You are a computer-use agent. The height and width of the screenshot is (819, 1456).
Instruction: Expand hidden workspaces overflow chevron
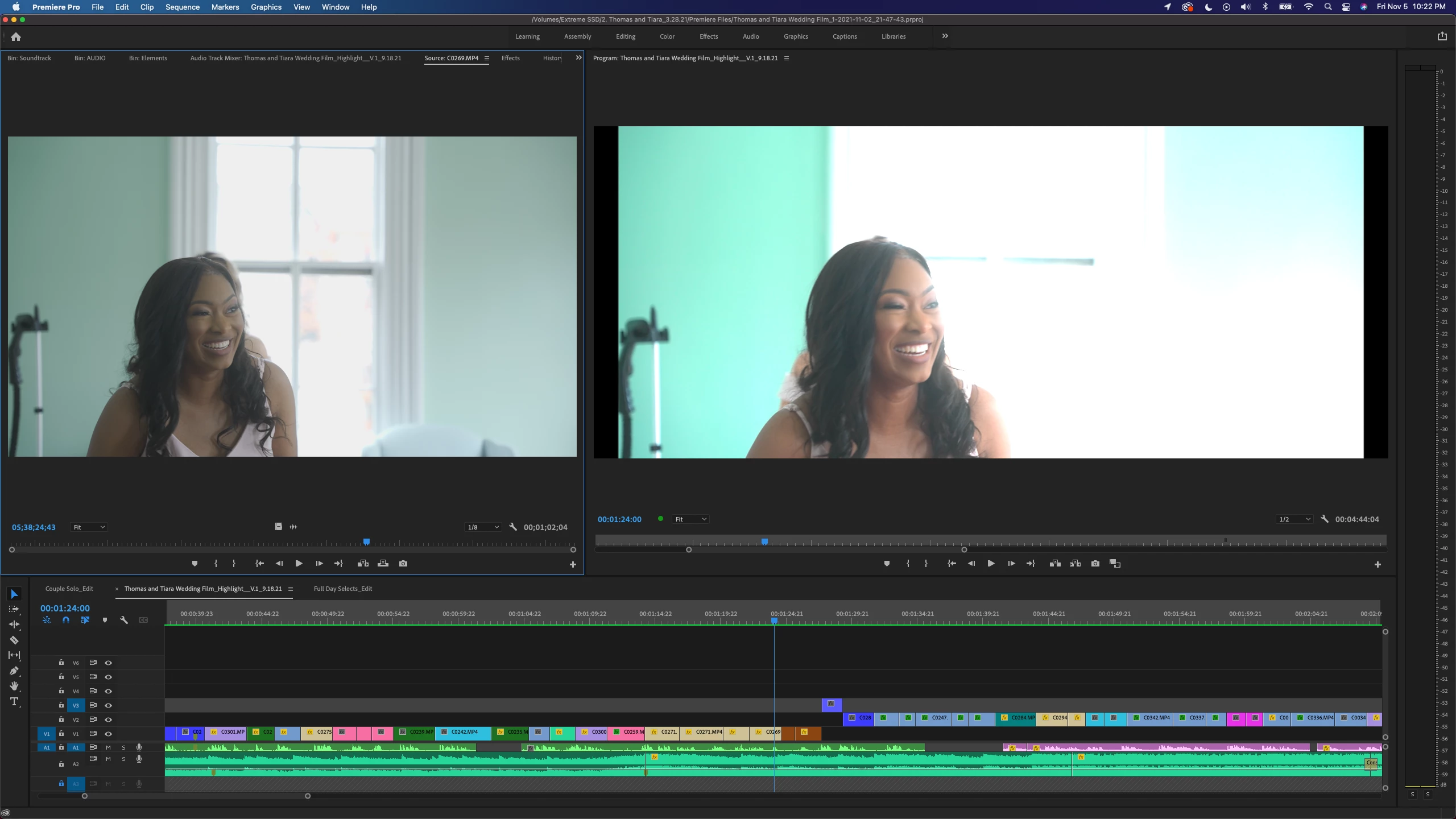click(x=945, y=36)
